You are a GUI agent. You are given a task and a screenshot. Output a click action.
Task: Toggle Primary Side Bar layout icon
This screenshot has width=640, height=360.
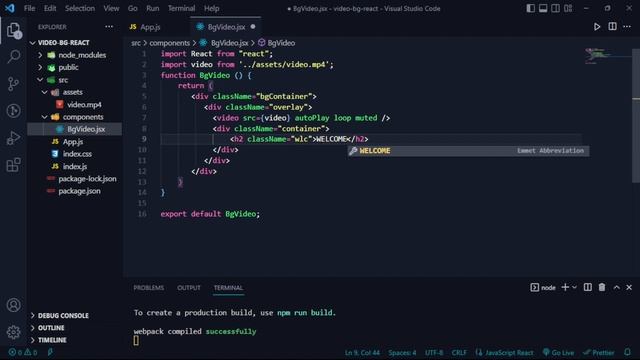530,8
